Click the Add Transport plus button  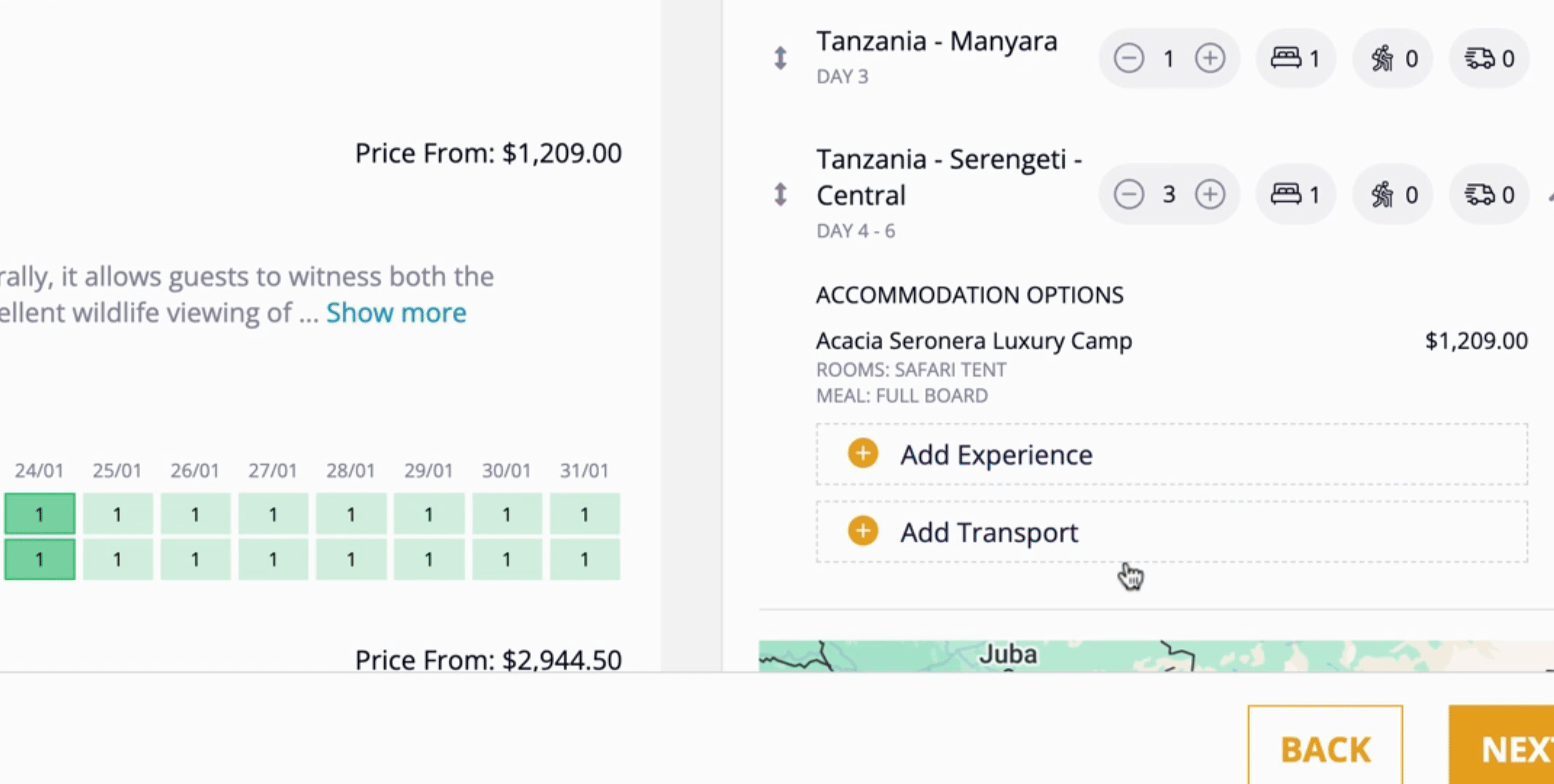point(863,531)
